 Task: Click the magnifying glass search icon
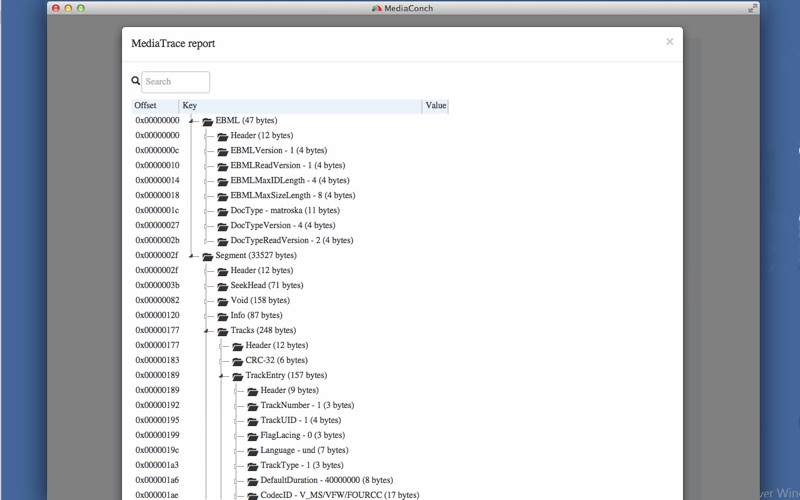point(135,81)
